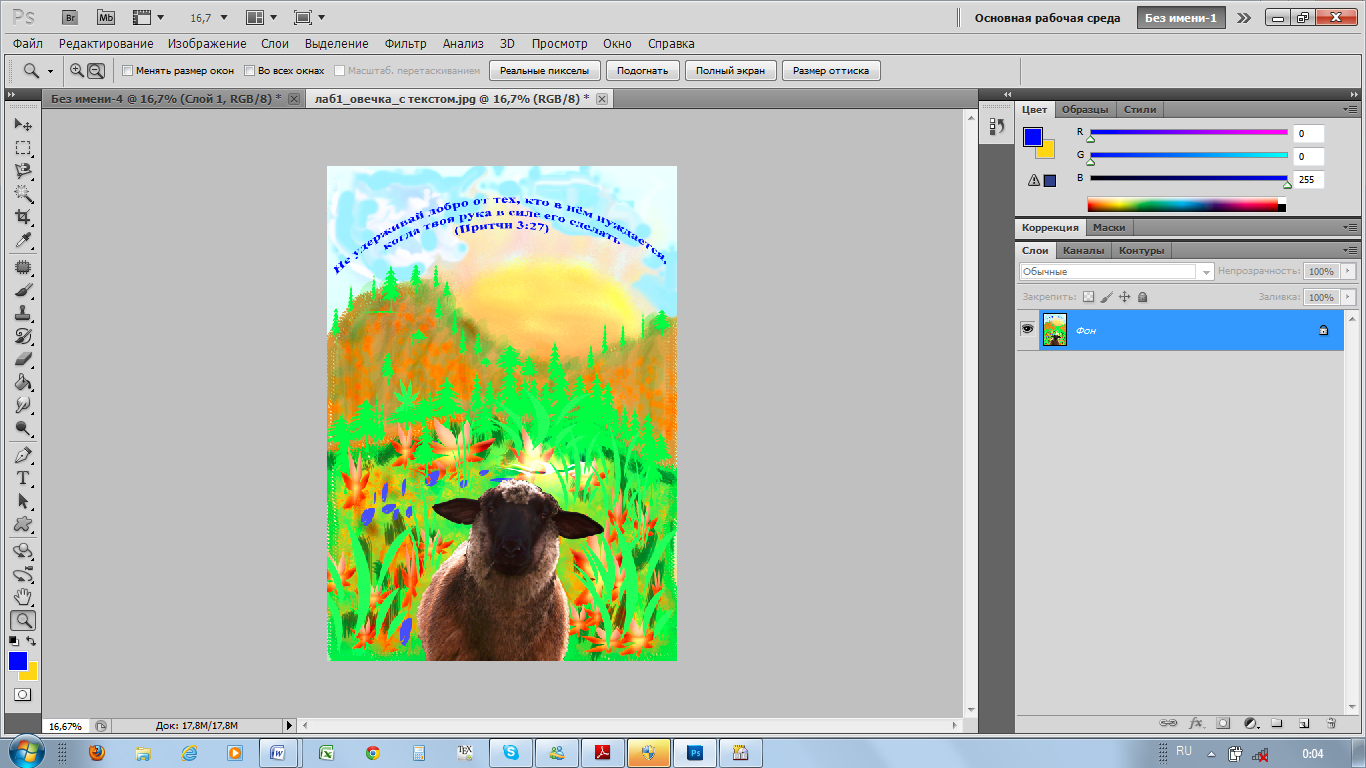Screen dimensions: 1366x768
Task: Click the 'Реальные пикселы' button
Action: (546, 70)
